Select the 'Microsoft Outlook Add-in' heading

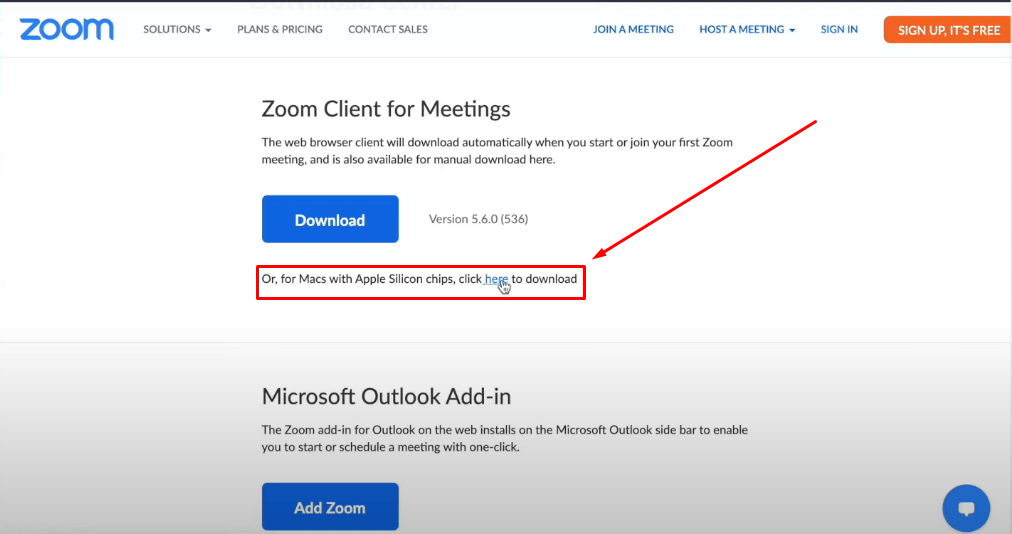386,396
